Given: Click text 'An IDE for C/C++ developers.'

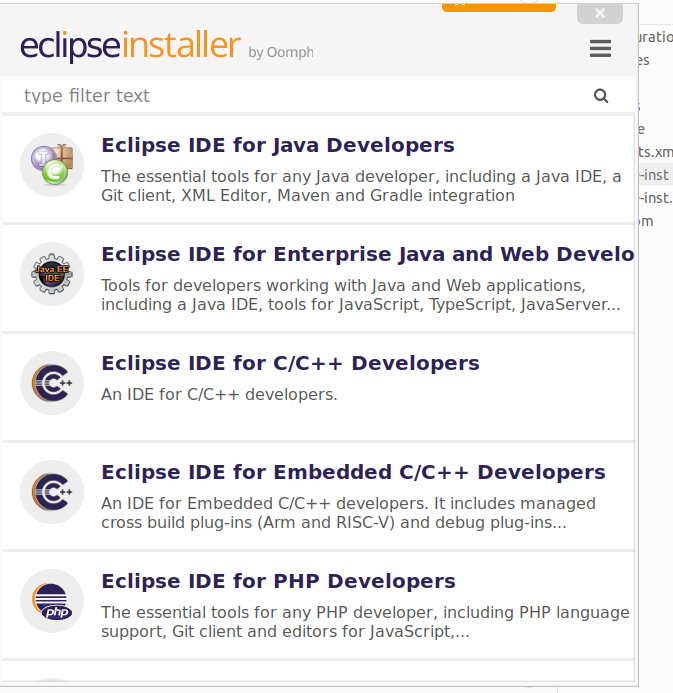Looking at the screenshot, I should (x=219, y=395).
